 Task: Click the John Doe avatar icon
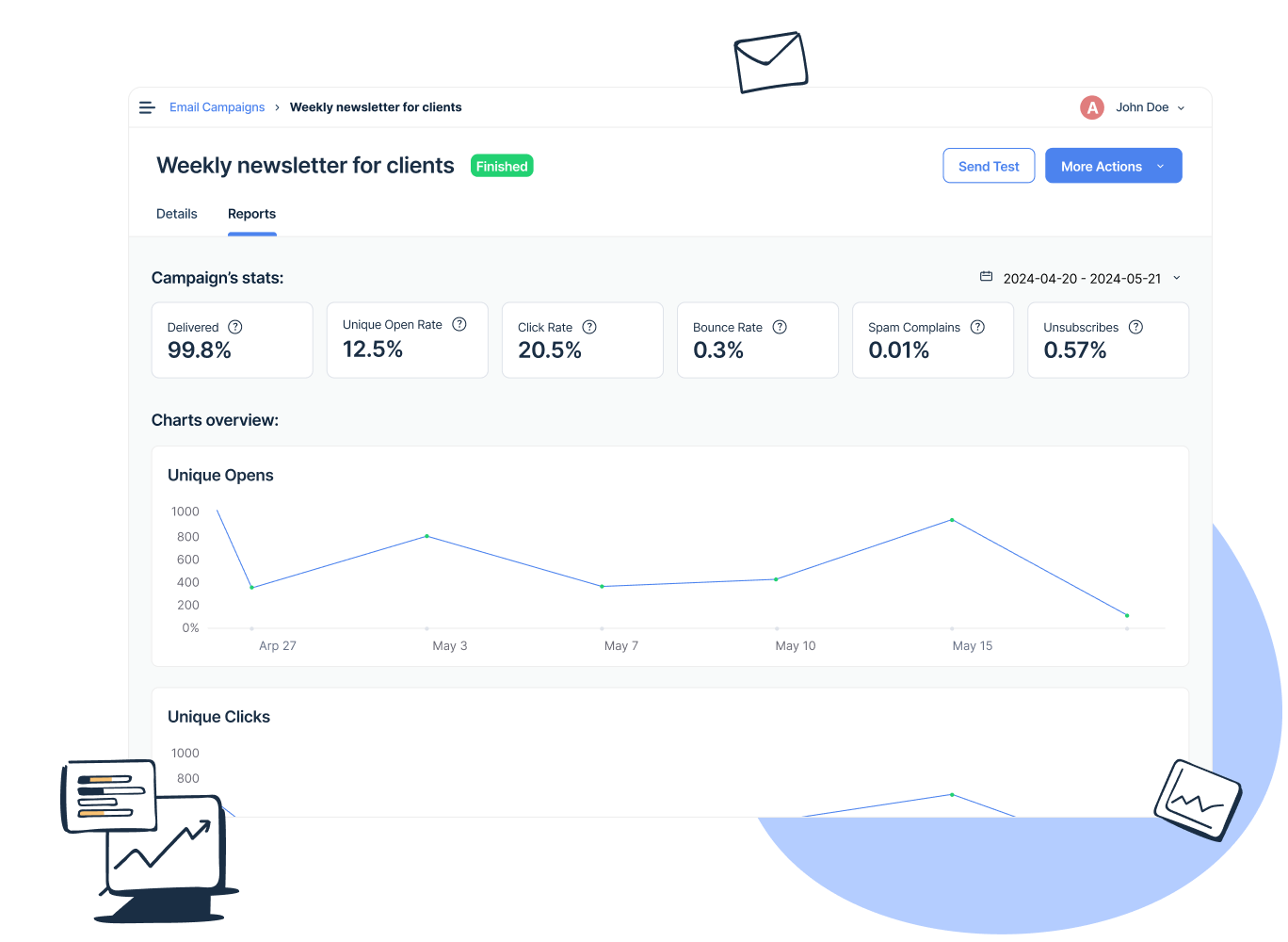pyautogui.click(x=1091, y=107)
